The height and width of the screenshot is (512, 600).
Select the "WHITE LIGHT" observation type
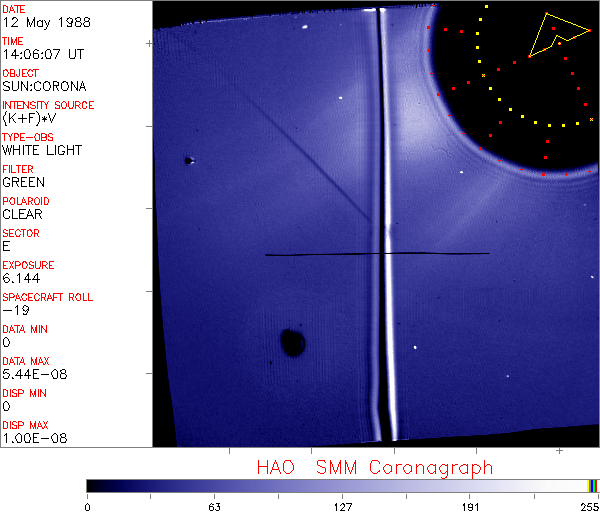click(x=42, y=150)
